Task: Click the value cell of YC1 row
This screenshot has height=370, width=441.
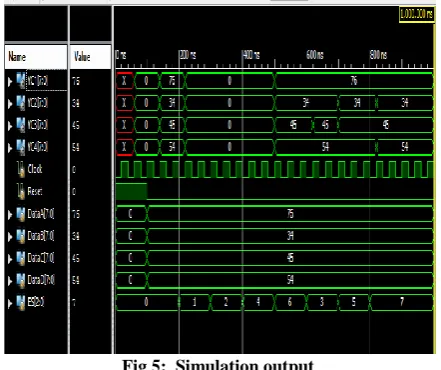Action: 76,81
